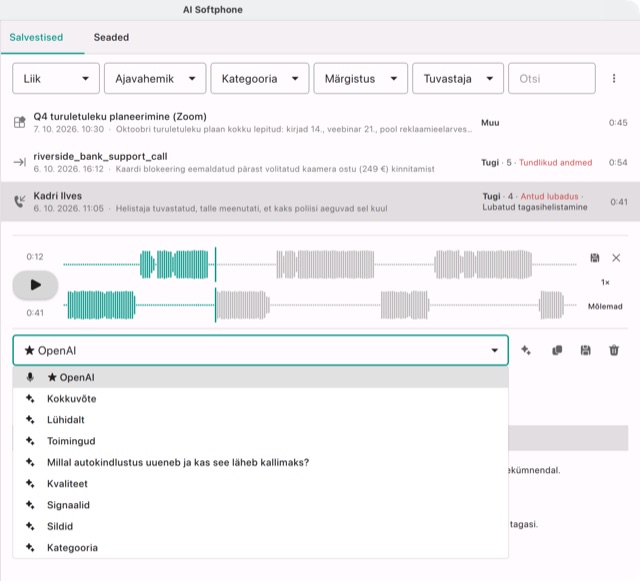Select the Millal autokindlustus uueneb question option
The height and width of the screenshot is (581, 640).
260,462
